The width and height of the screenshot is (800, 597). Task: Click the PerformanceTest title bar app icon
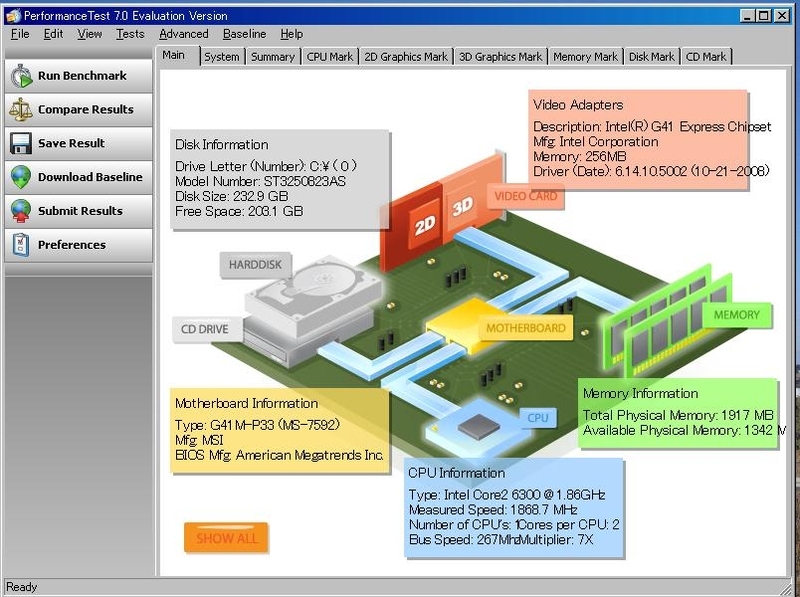tap(13, 16)
